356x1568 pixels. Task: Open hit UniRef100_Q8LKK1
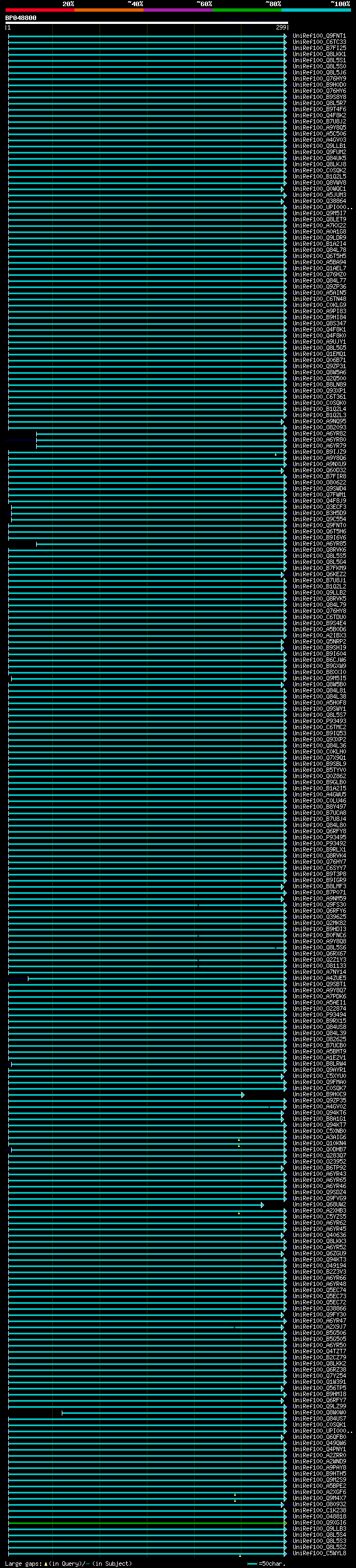point(319,54)
